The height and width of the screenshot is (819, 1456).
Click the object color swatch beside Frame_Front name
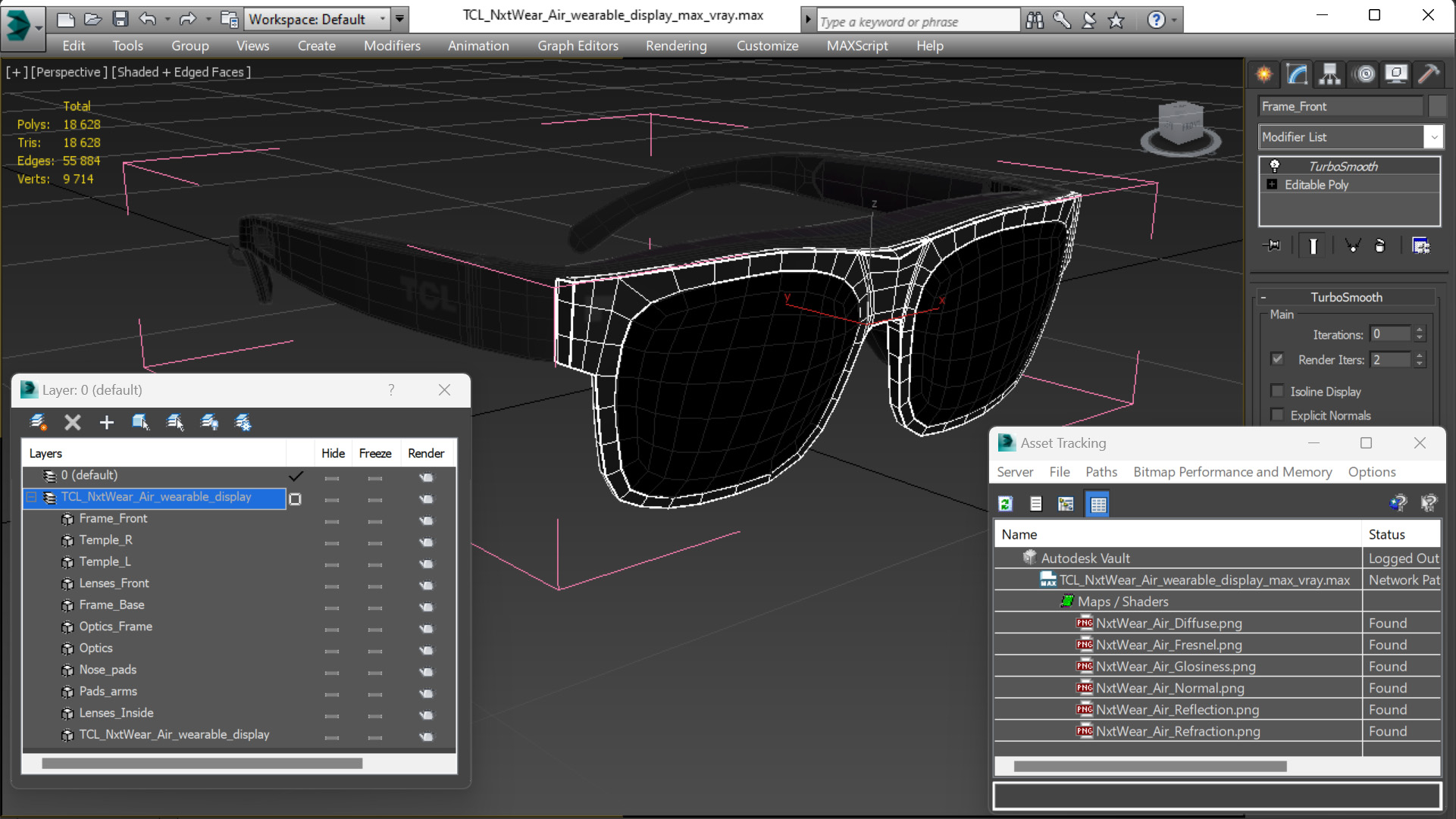(x=1436, y=106)
